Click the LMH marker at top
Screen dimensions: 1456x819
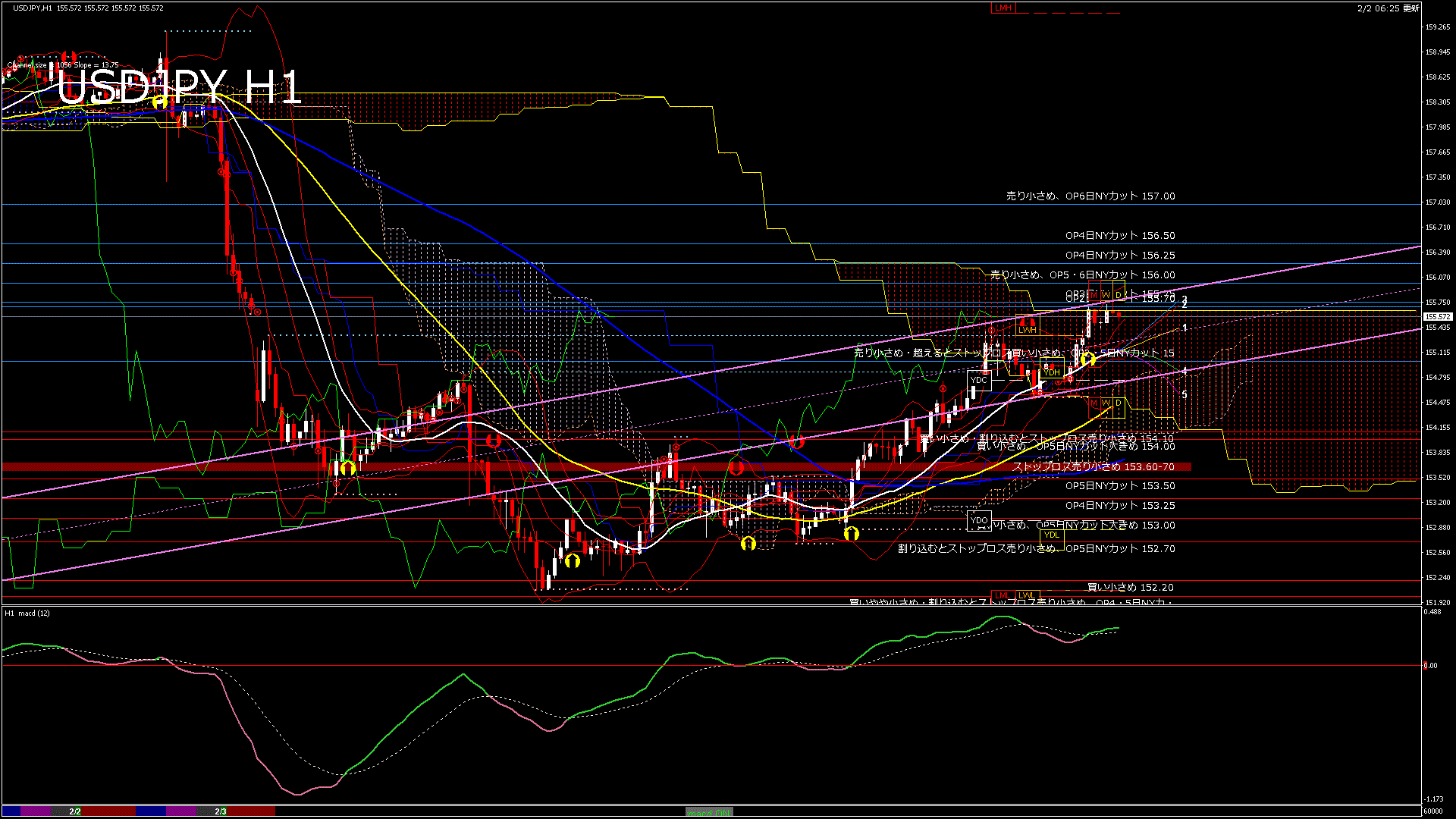[x=1003, y=8]
